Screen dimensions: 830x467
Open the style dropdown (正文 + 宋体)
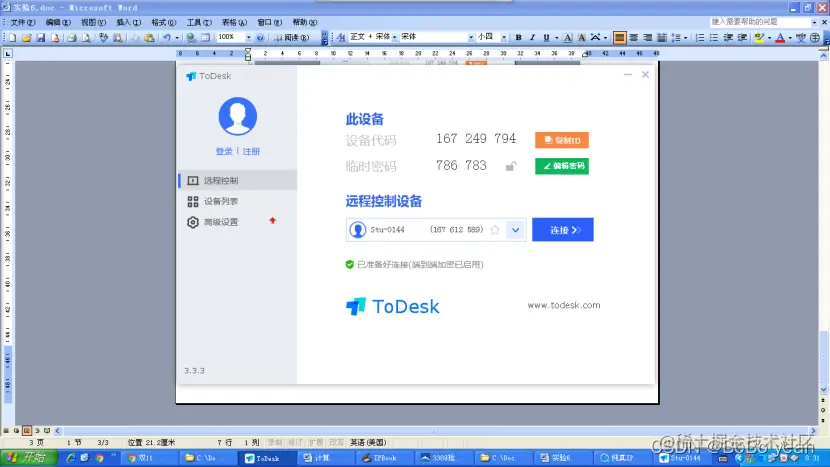click(x=394, y=37)
